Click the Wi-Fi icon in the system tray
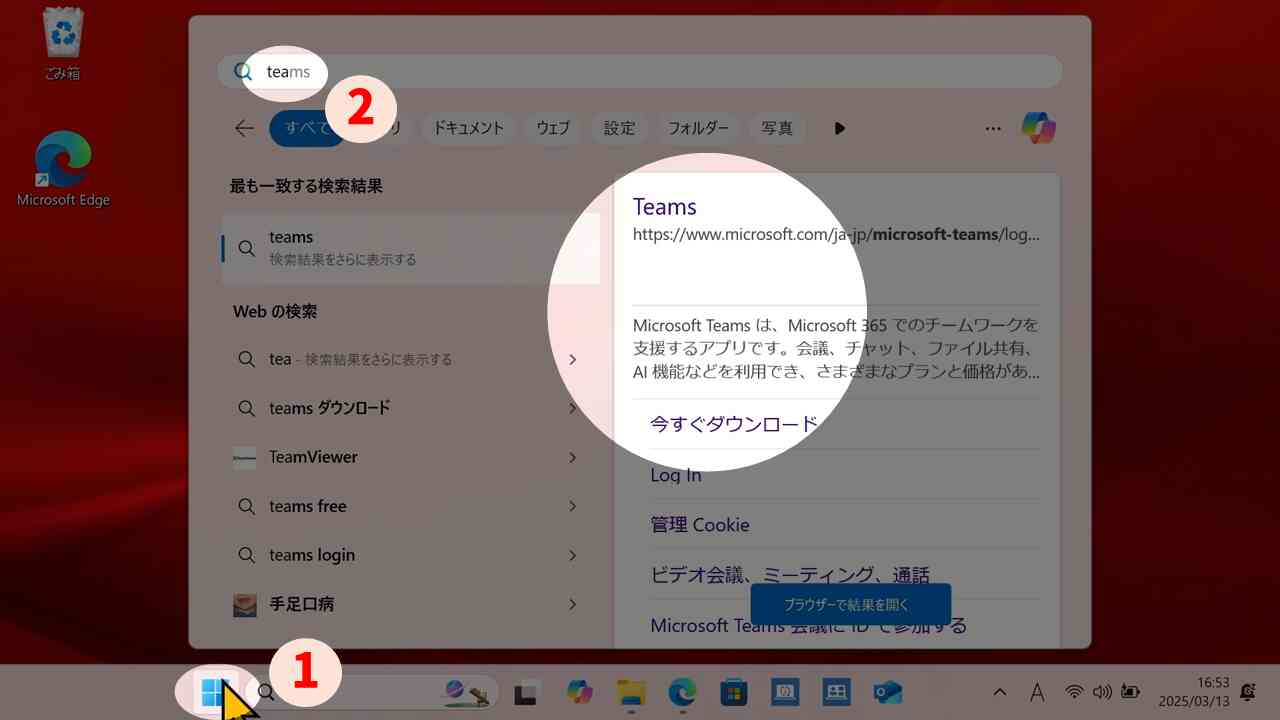 1073,691
